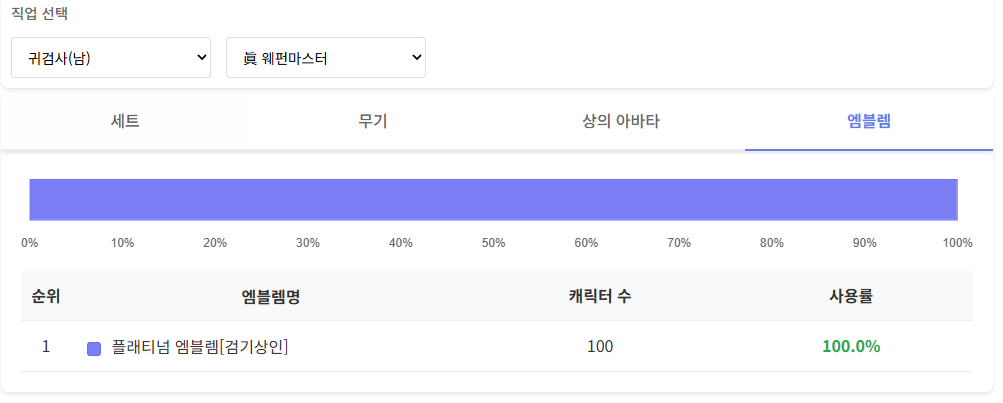Image resolution: width=1003 pixels, height=403 pixels.
Task: Open the 무기 tab
Action: 373,122
